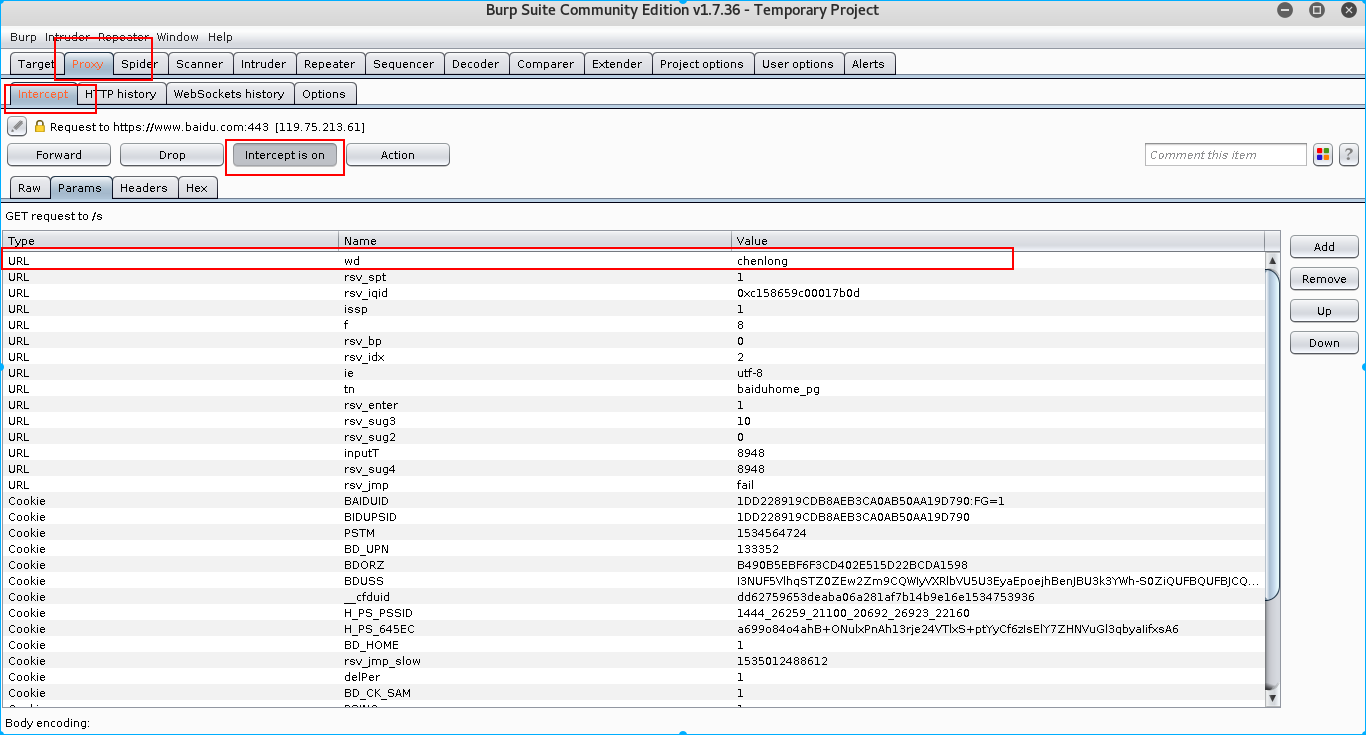Switch to the Repeater tab
The height and width of the screenshot is (735, 1366).
[x=330, y=64]
